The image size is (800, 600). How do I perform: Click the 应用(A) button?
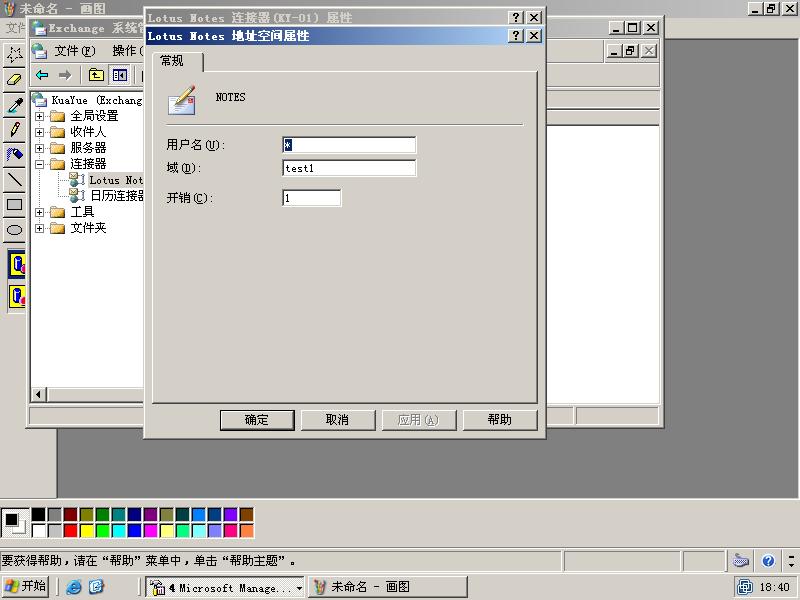tap(418, 420)
